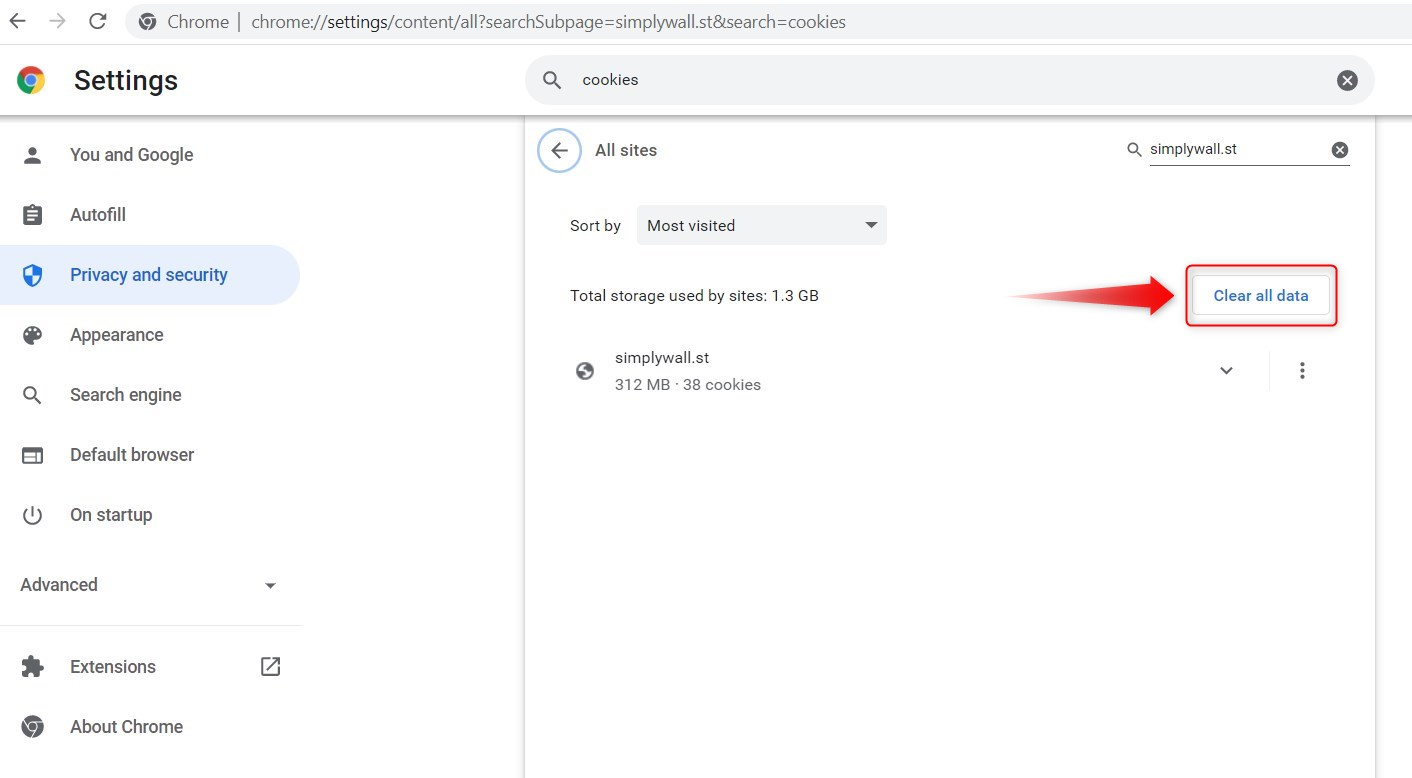Clear the simplywall.st site filter
1412x778 pixels.
click(x=1340, y=150)
